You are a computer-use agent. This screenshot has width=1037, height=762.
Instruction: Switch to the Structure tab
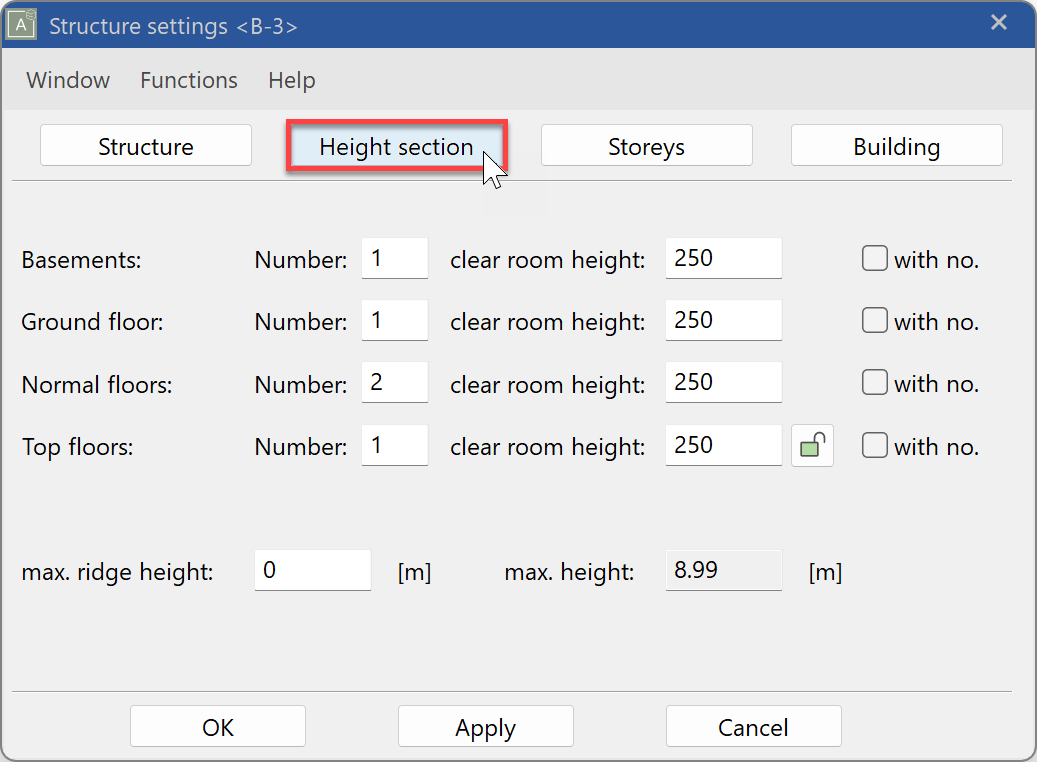point(145,145)
